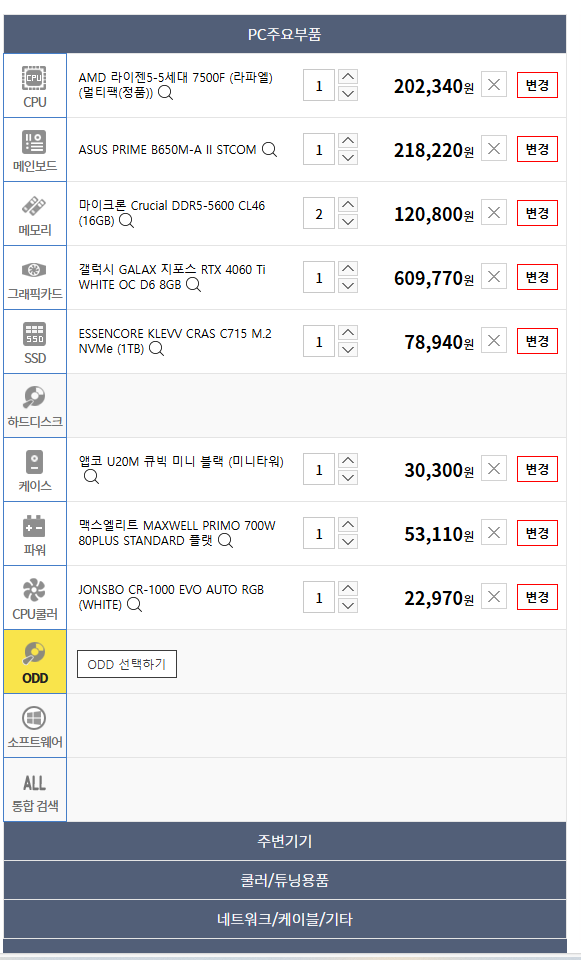Click magnifier icon next to ASUS PRIME B650M-A II
Image resolution: width=581 pixels, height=960 pixels.
click(x=269, y=149)
